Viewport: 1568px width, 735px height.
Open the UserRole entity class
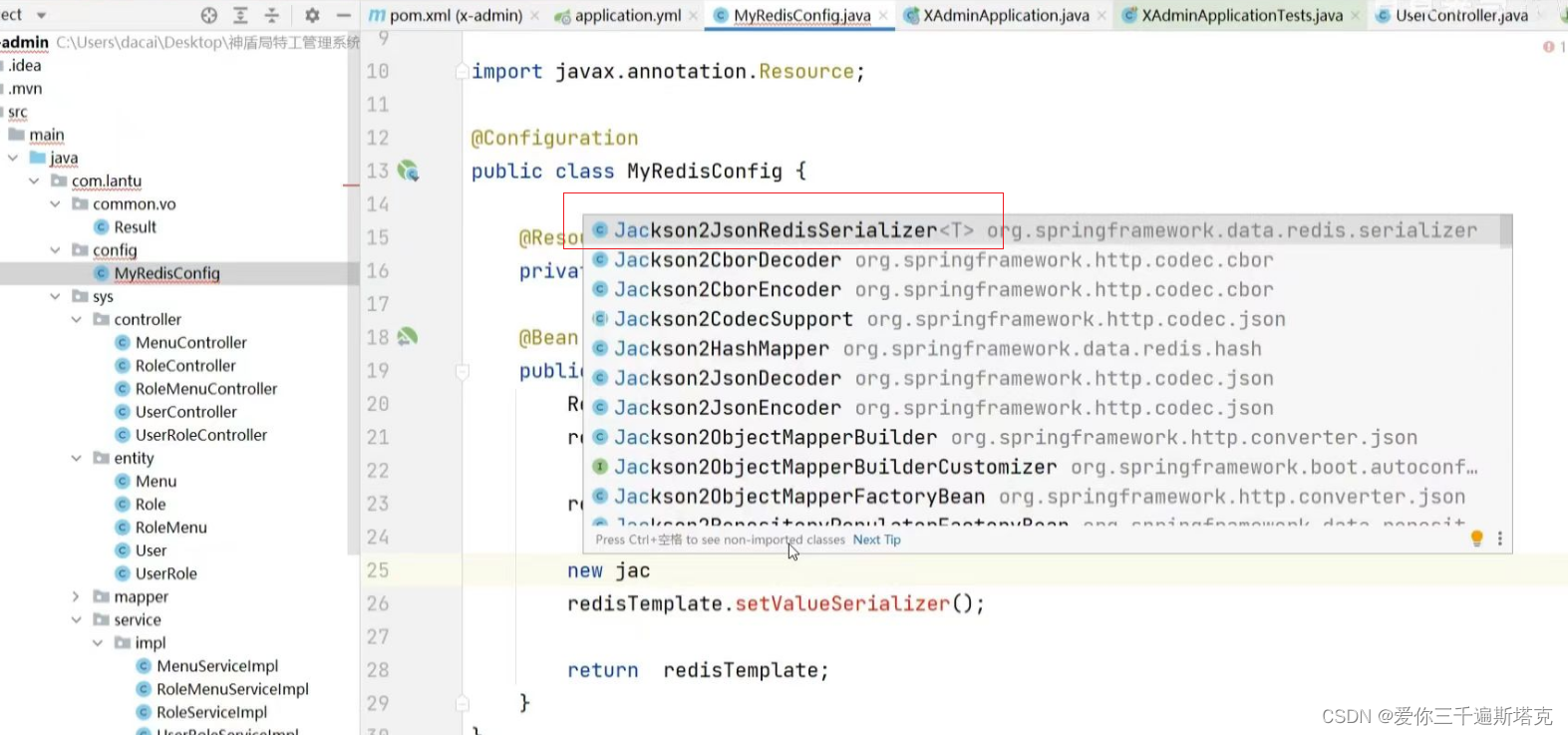point(157,572)
